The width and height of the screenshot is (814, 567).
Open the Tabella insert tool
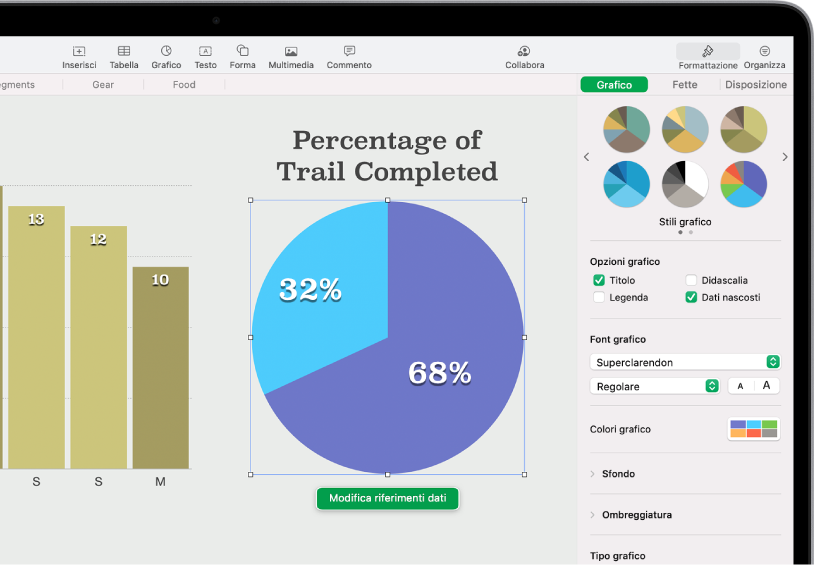pos(124,51)
